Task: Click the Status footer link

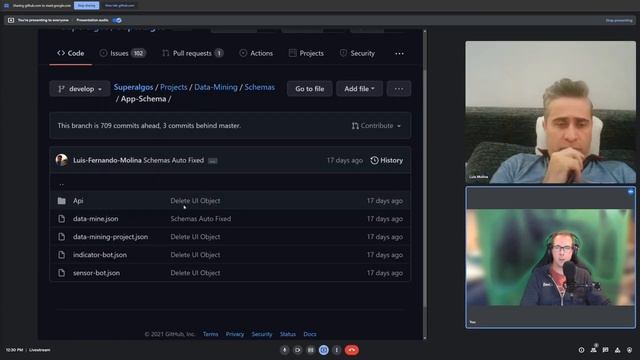Action: click(x=288, y=334)
